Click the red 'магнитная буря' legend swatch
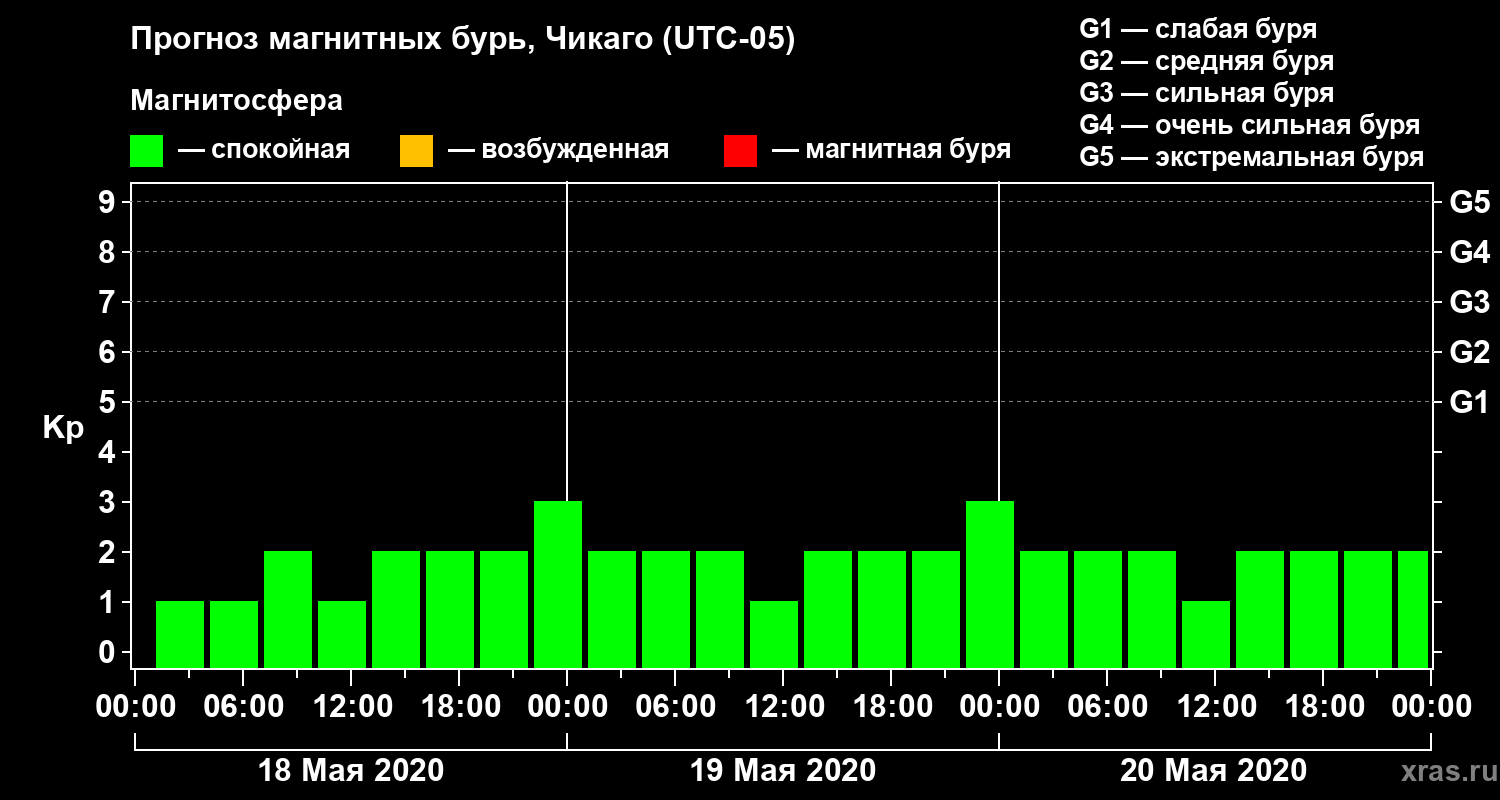Screen dimensions: 1500x800 pos(740,151)
